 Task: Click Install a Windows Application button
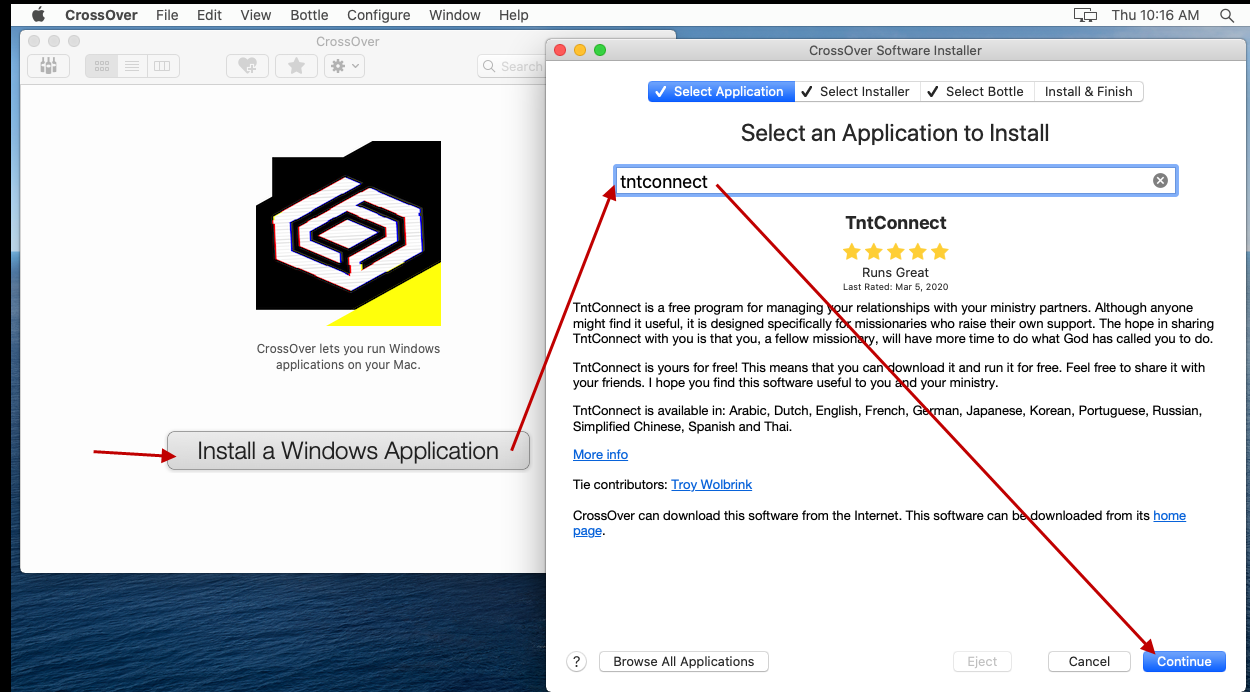(348, 451)
